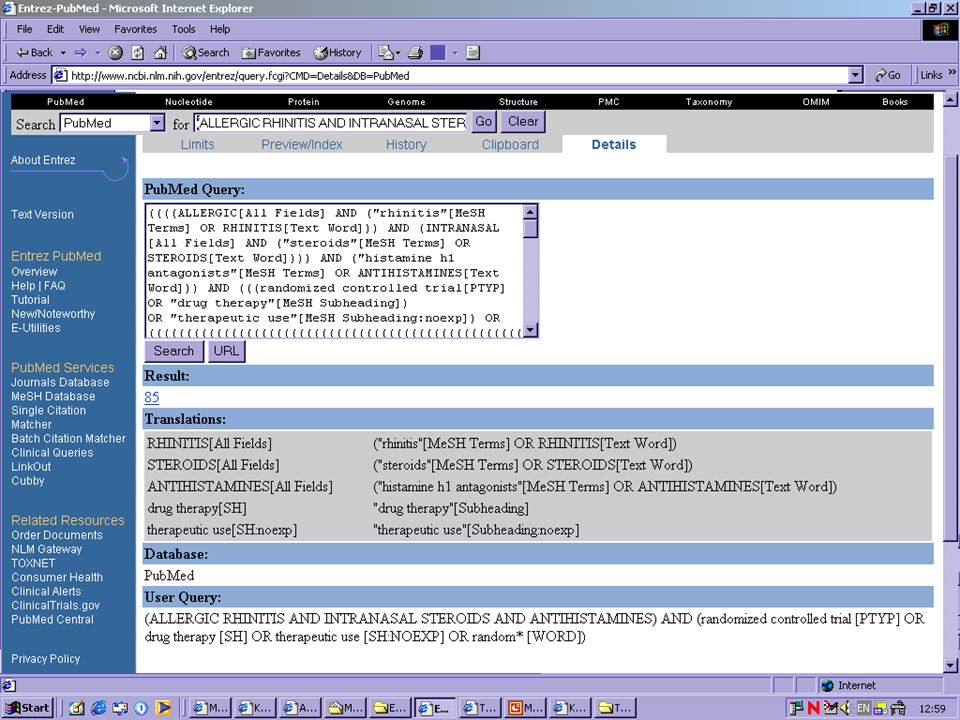Click inside the PubMed Query text area
The height and width of the screenshot is (720, 960).
point(334,271)
